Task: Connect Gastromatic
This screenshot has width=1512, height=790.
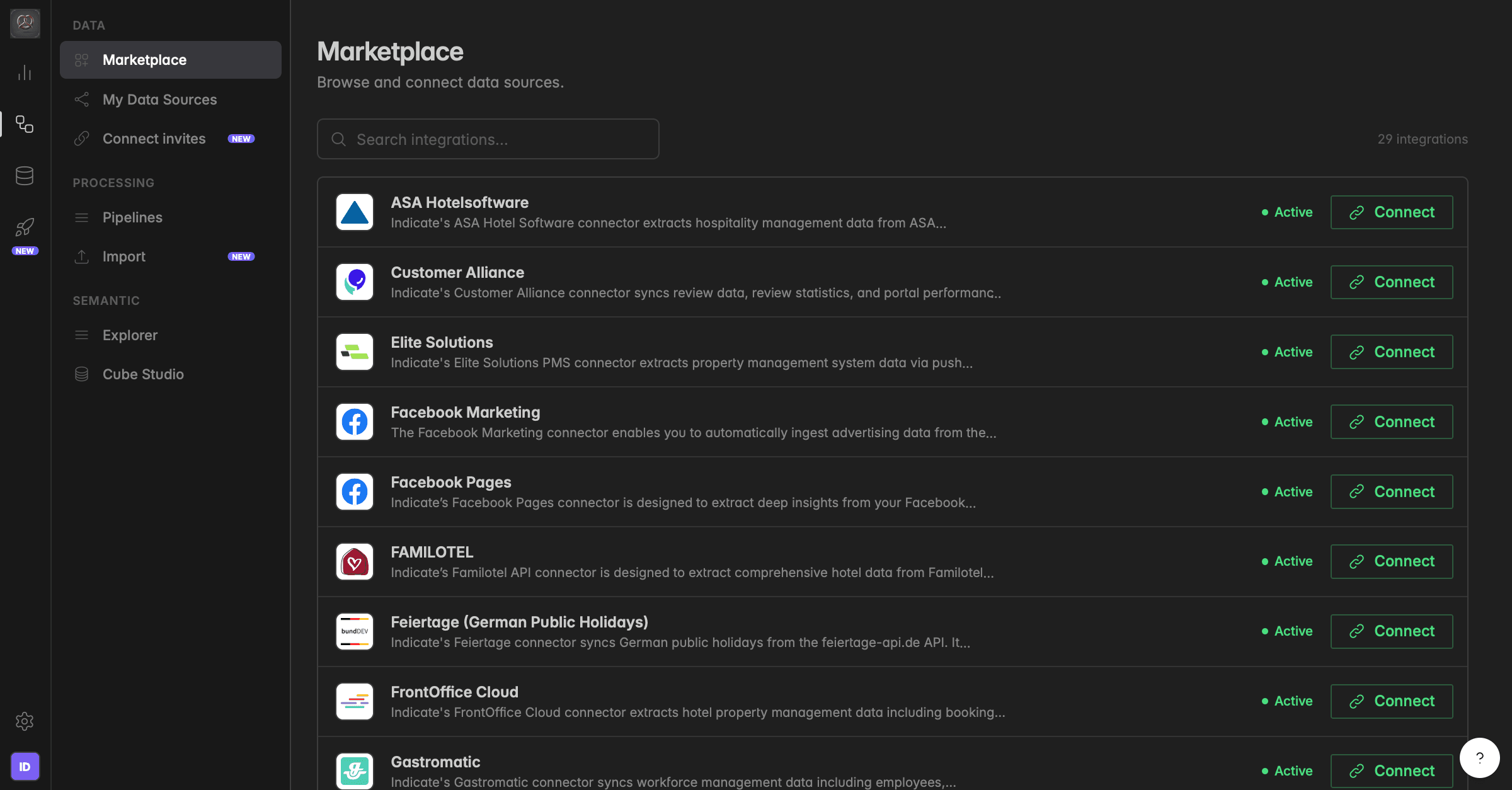Action: [x=1392, y=771]
